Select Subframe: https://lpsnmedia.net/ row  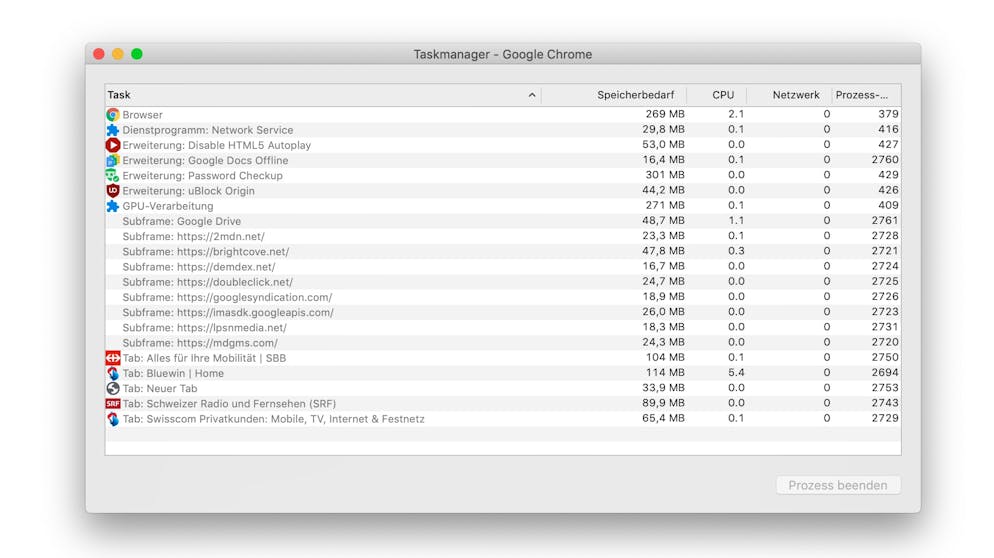coord(503,328)
